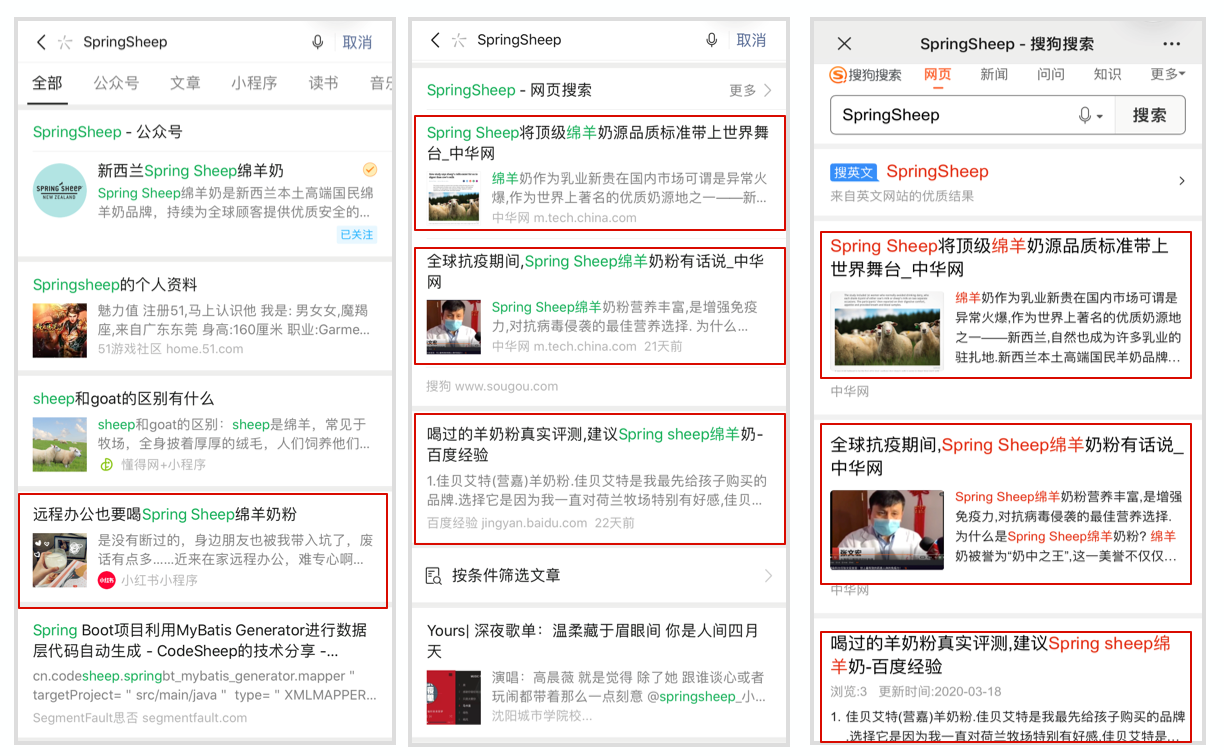Tap red album thumbnail of 深夜歌单
This screenshot has width=1224, height=756.
[x=453, y=697]
